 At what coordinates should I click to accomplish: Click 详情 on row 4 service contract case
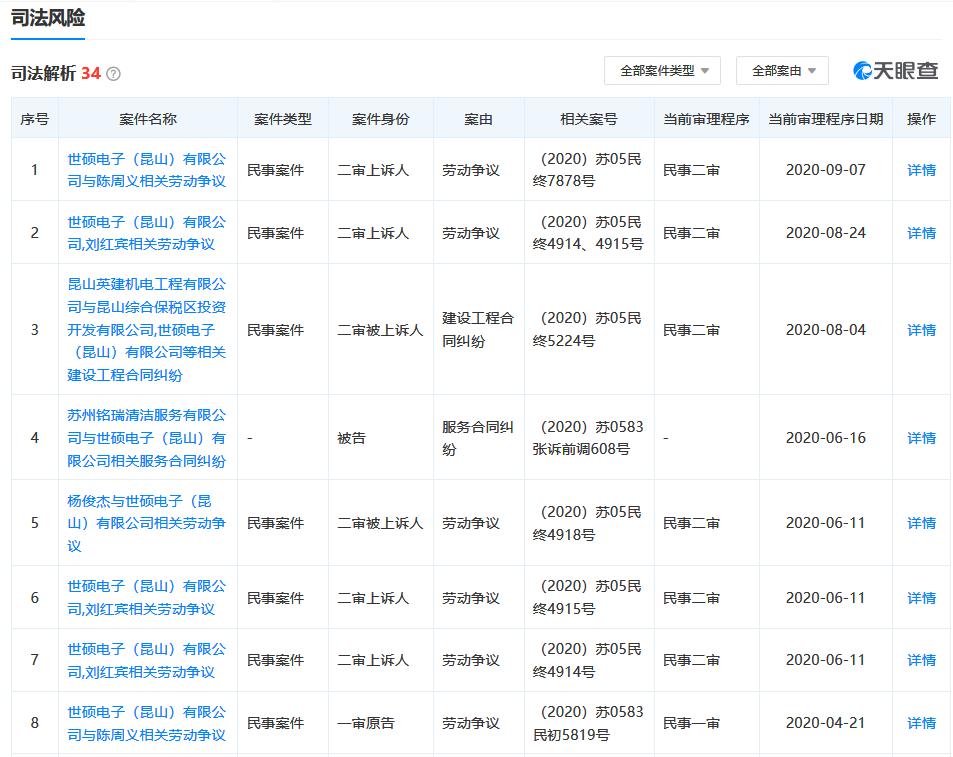pyautogui.click(x=919, y=437)
